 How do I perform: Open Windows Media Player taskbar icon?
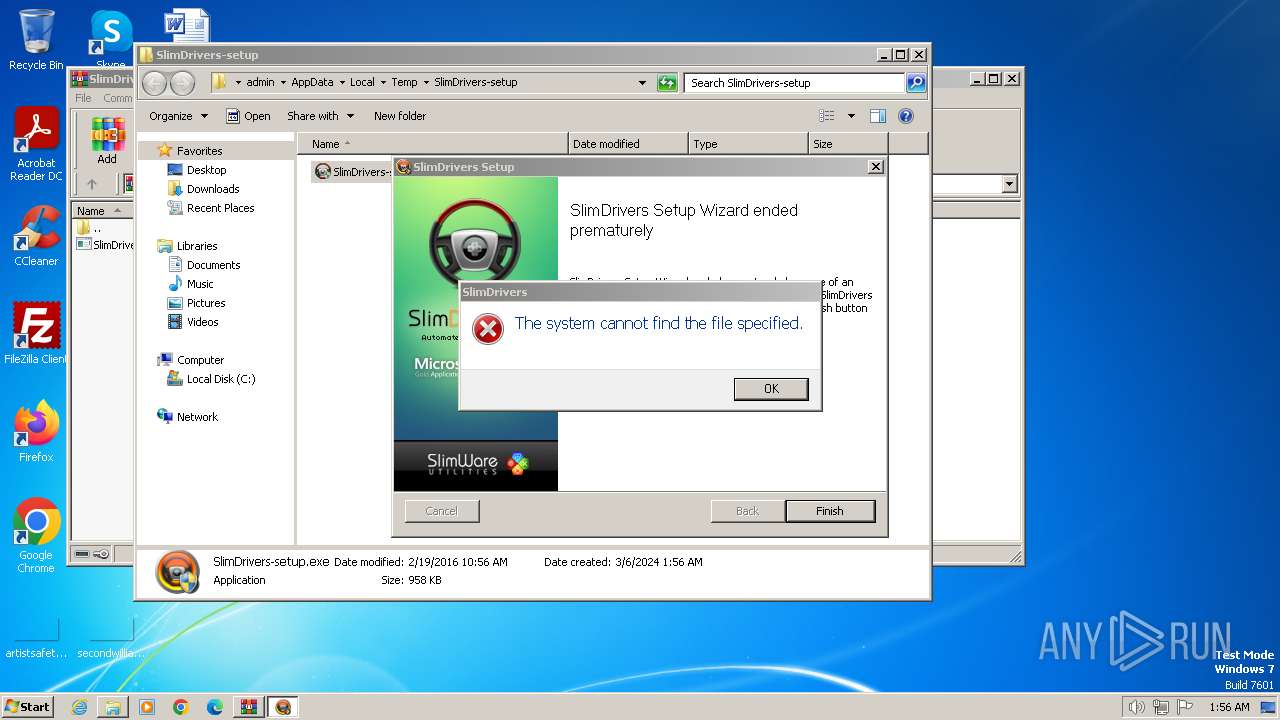click(x=147, y=707)
